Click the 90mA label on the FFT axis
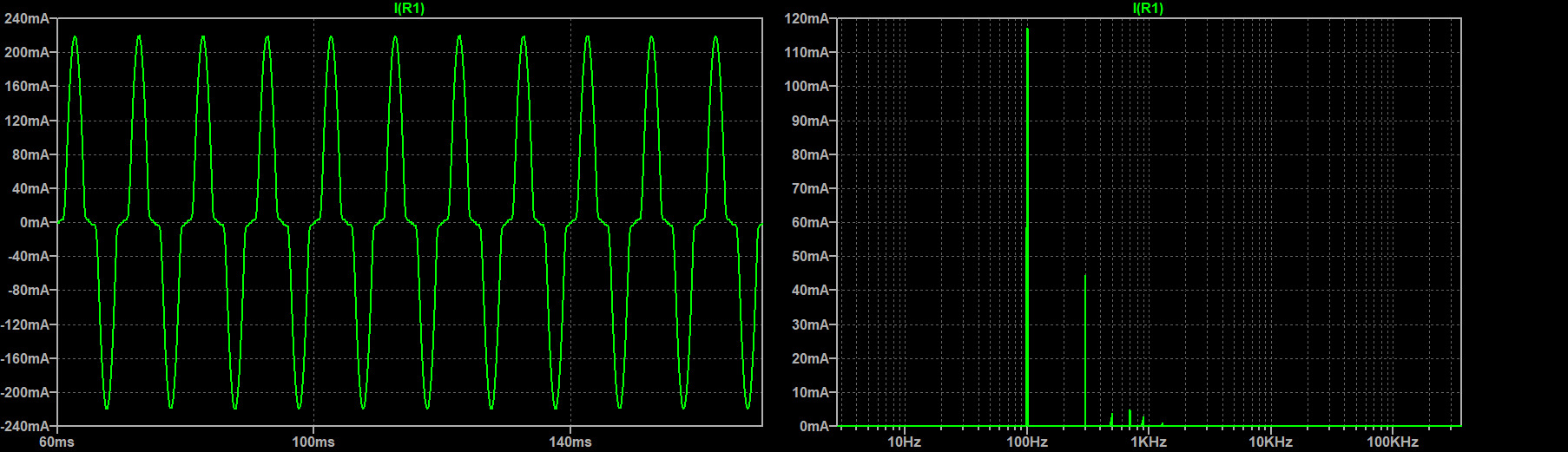1568x452 pixels. (x=811, y=121)
